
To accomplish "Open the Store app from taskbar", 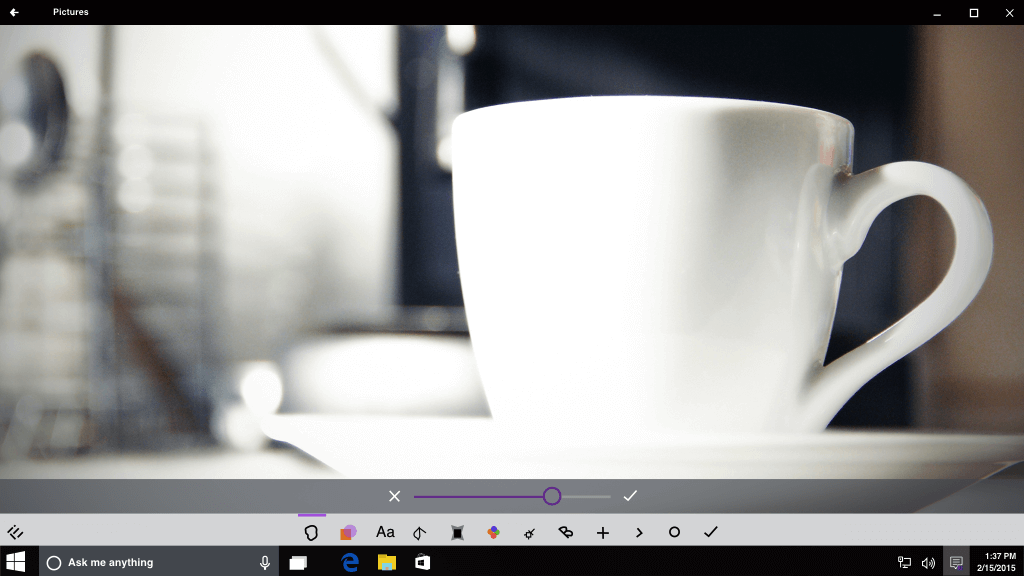I will 423,562.
